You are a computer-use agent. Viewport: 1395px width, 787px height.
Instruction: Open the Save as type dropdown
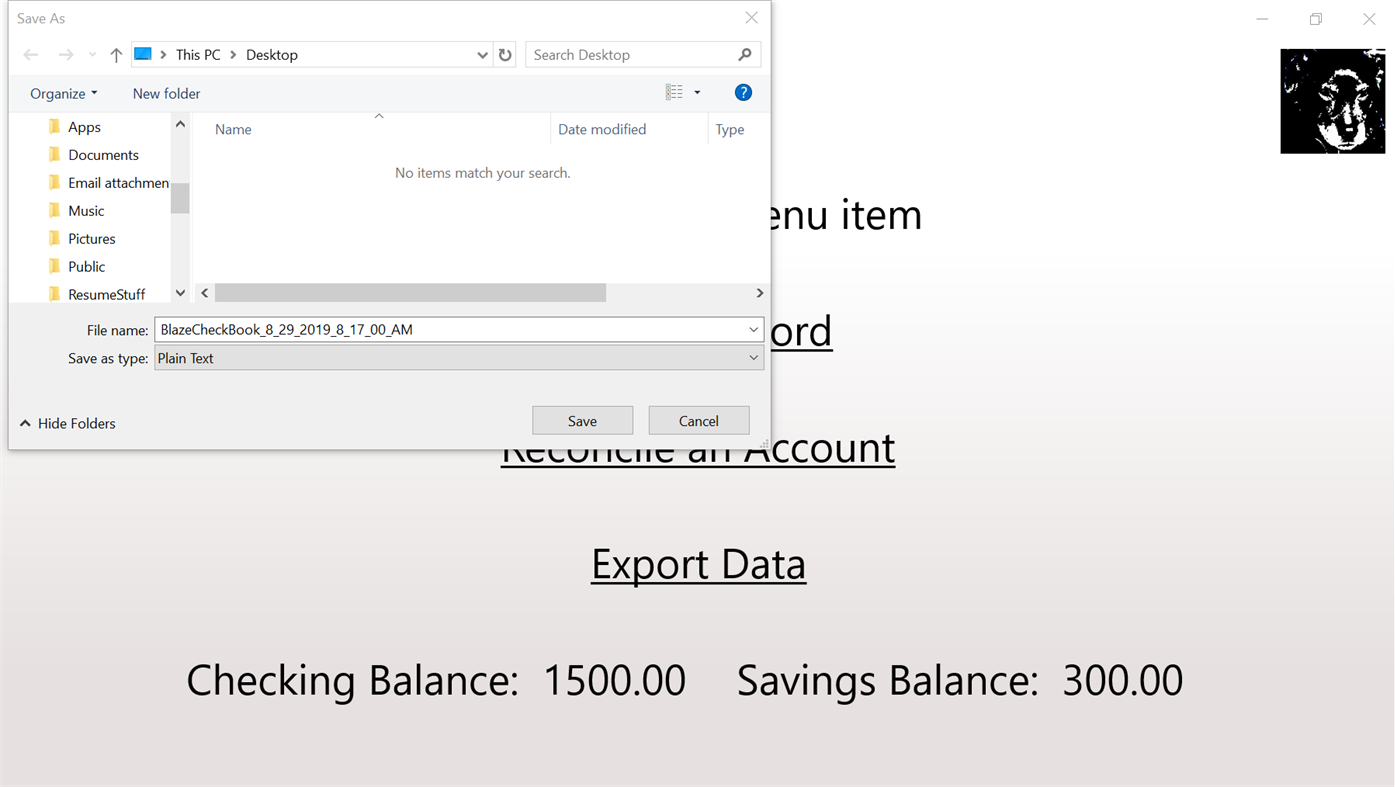[x=753, y=357]
